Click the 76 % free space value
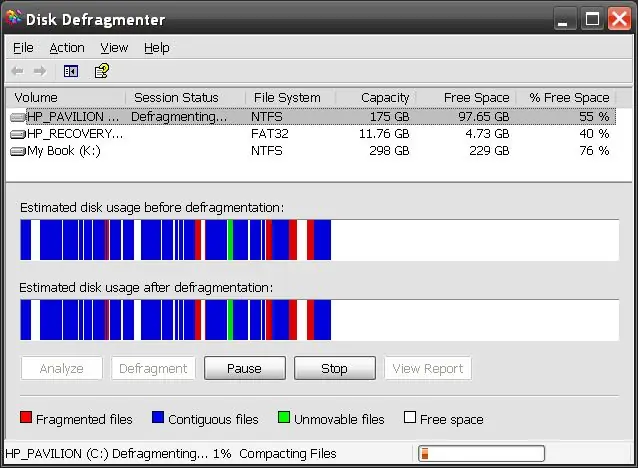Viewport: 638px width, 468px height. coord(594,151)
